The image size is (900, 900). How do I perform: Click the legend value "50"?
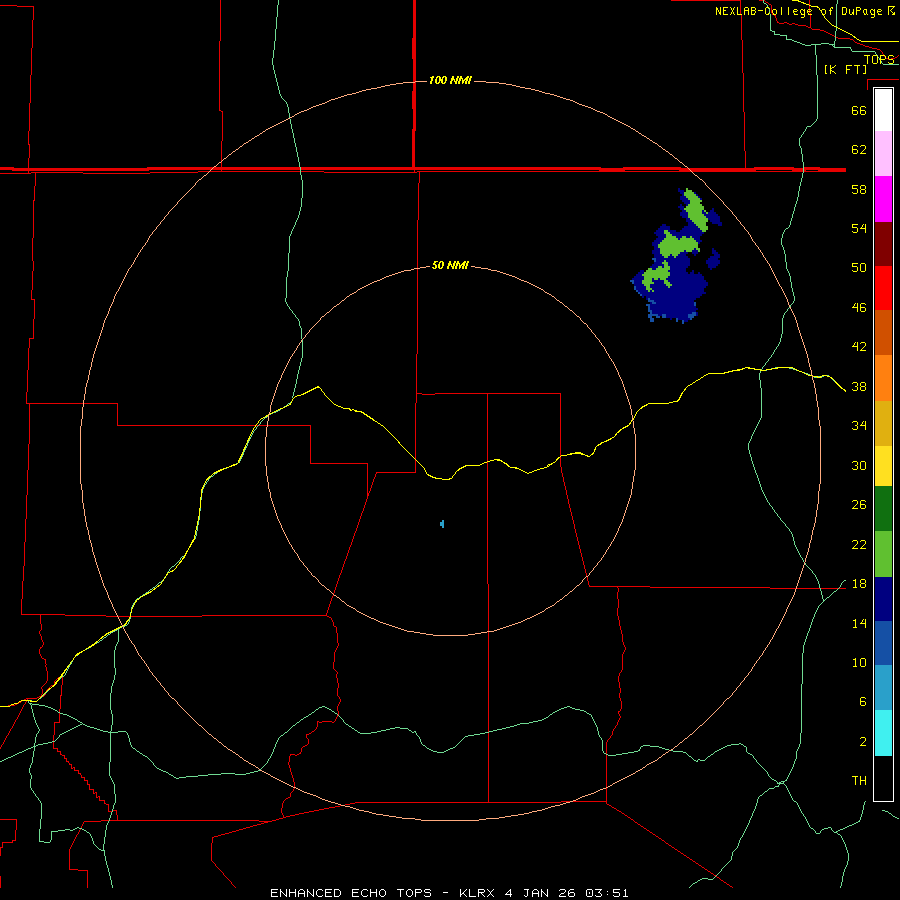(x=859, y=268)
